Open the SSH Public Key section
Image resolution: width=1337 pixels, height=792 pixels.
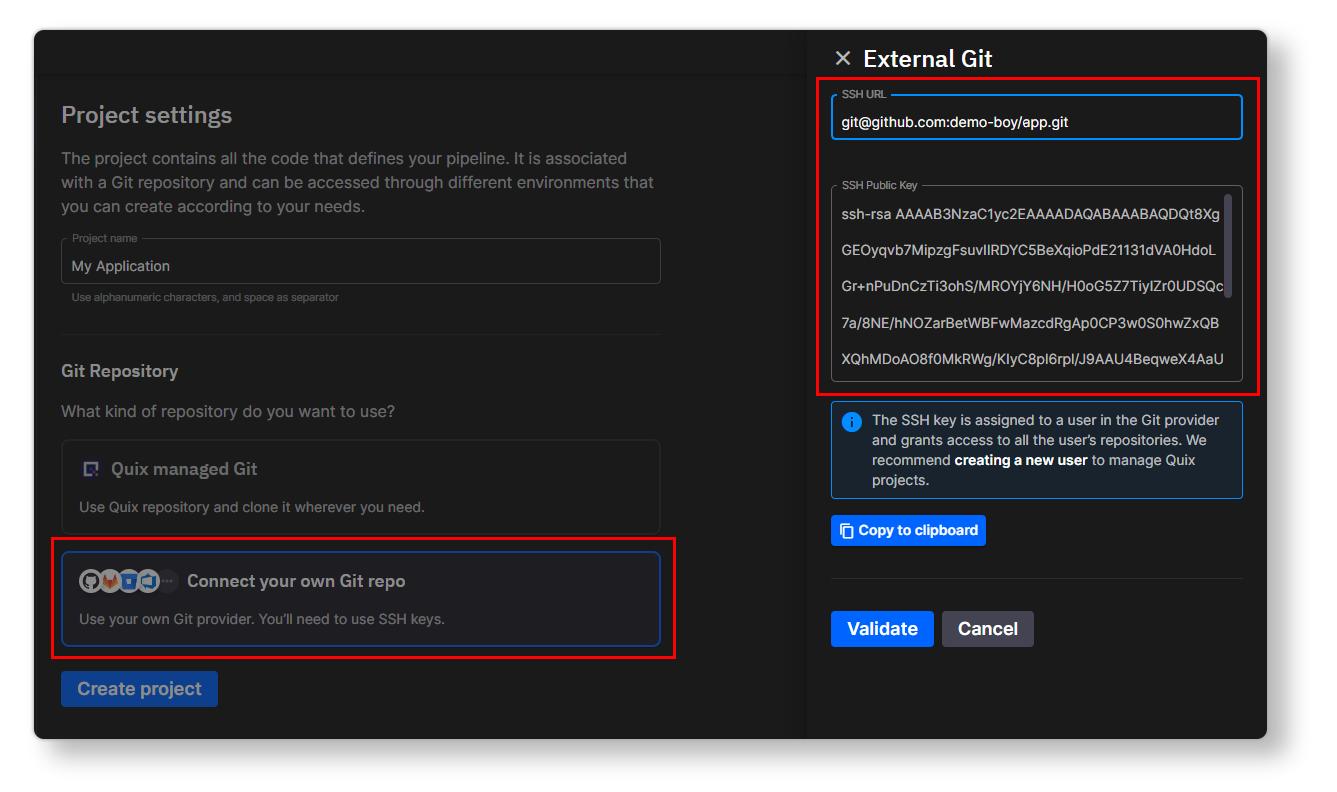point(1037,285)
